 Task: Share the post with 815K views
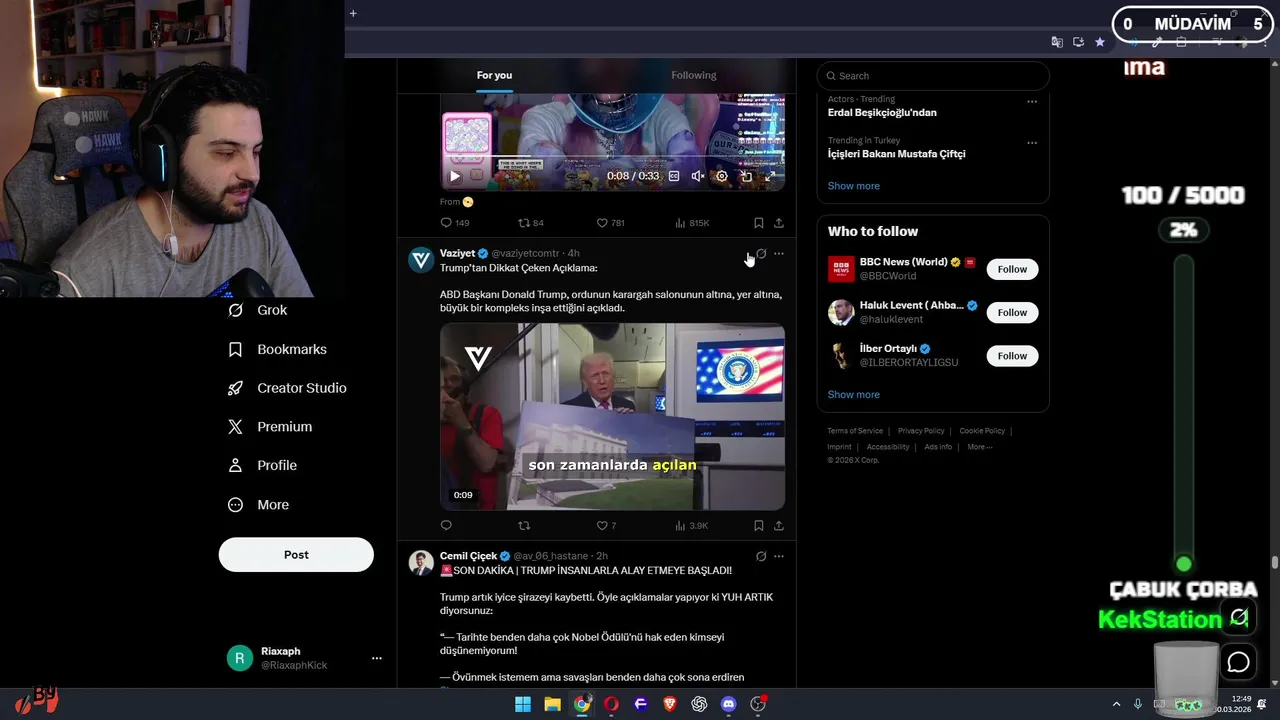pyautogui.click(x=779, y=223)
